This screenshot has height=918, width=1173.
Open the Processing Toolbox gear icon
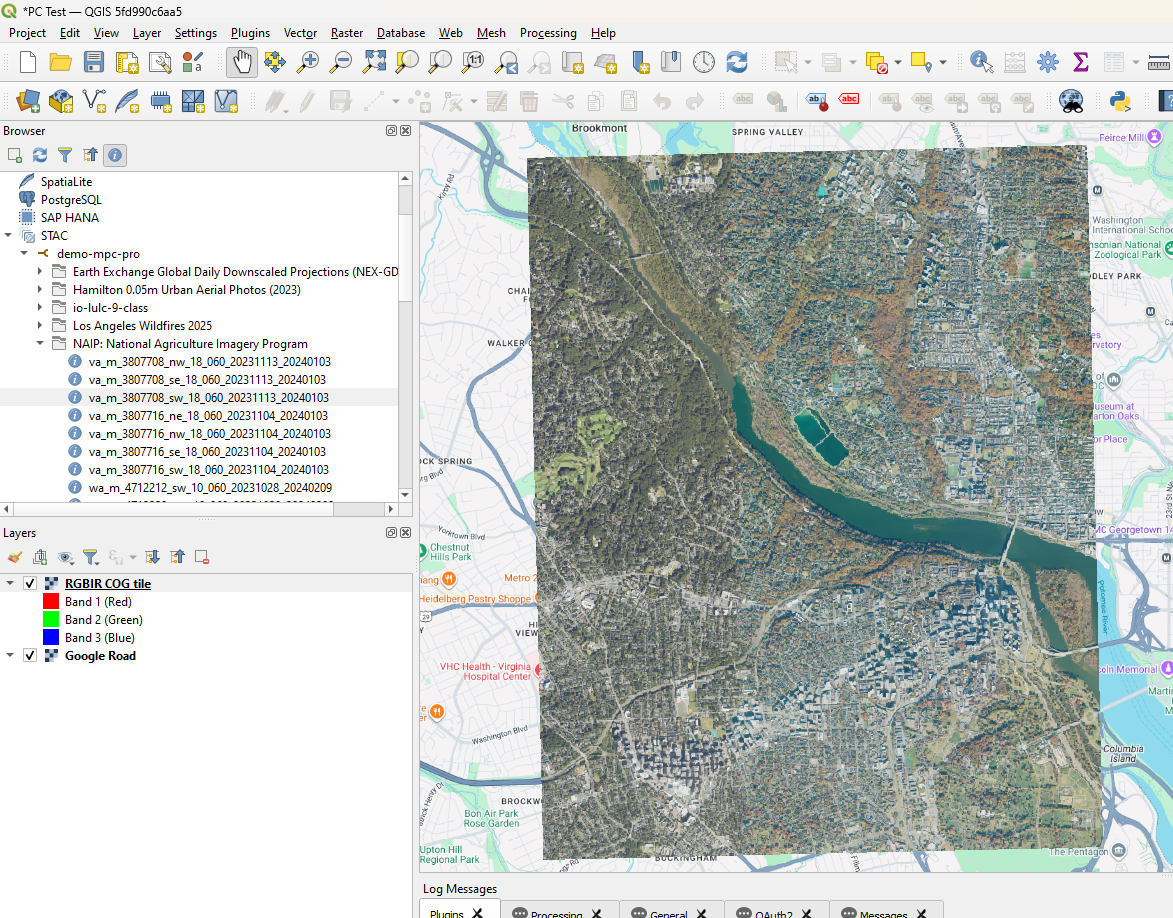[1047, 62]
